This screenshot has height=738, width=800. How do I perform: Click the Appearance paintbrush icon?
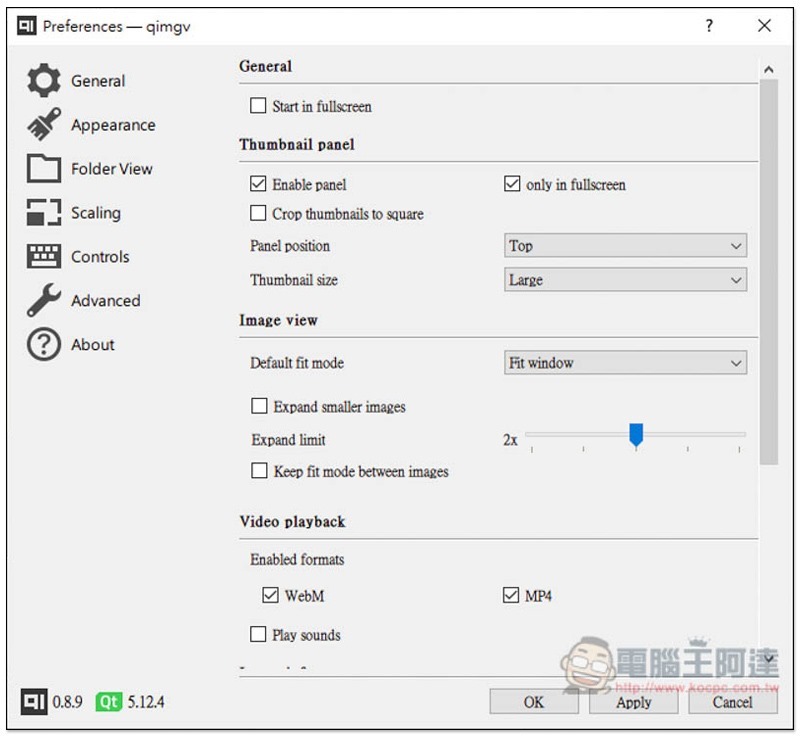[x=43, y=124]
